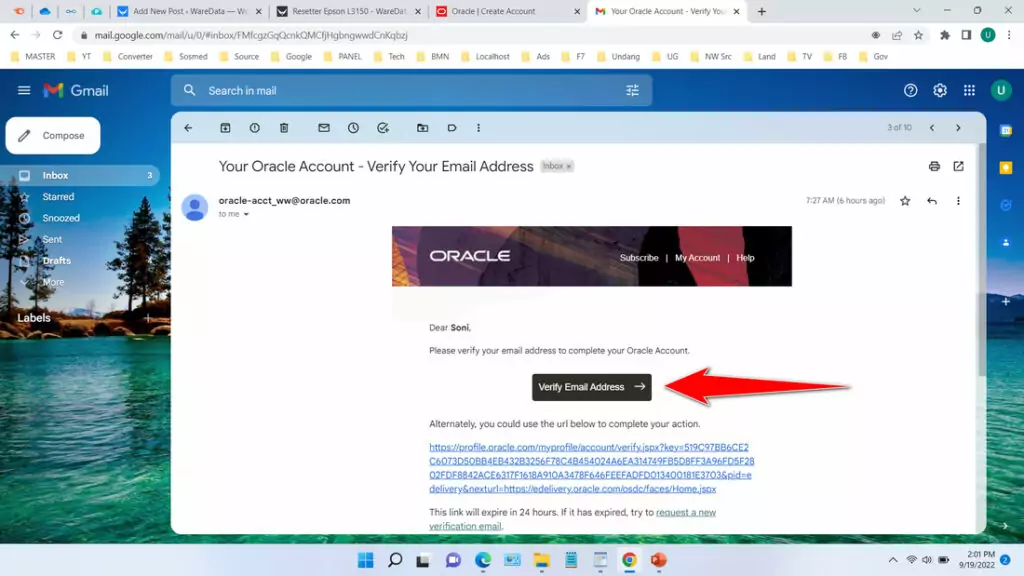Select the Inbox folder
This screenshot has height=576, width=1024.
pos(82,175)
